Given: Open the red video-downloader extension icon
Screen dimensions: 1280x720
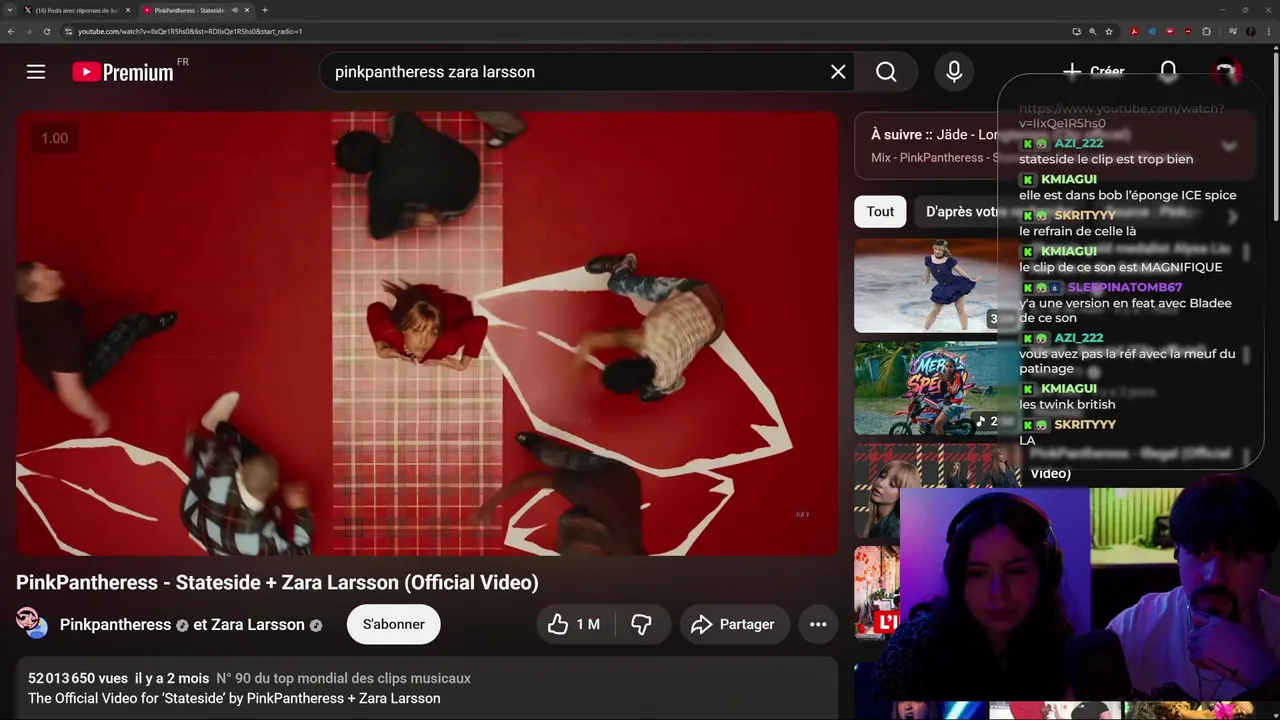Looking at the screenshot, I should [1170, 31].
